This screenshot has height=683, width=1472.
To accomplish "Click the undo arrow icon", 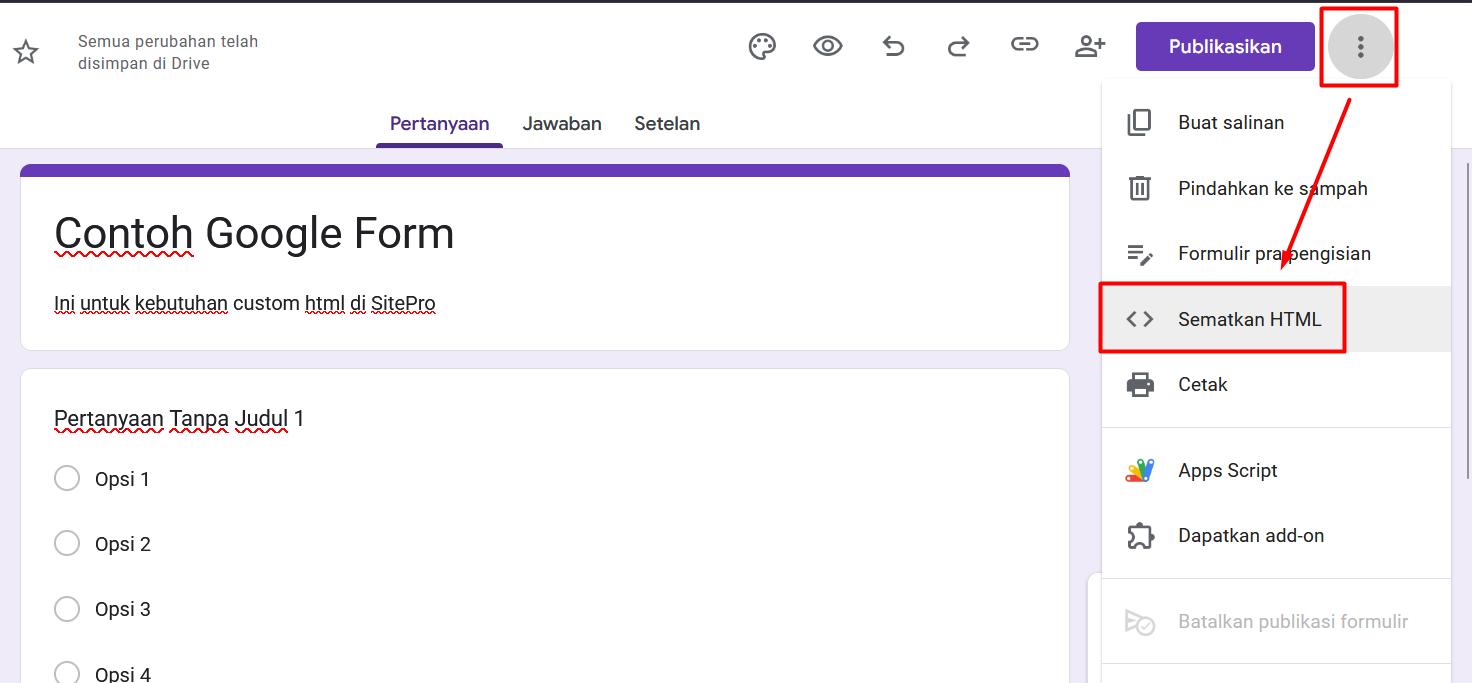I will point(893,47).
